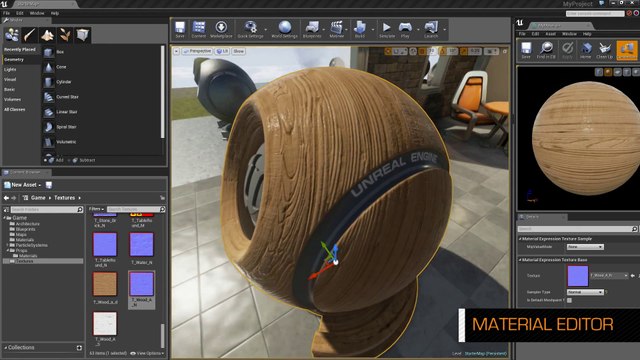
Task: Select the Spiral Stair geometry brush
Action: coord(66,127)
